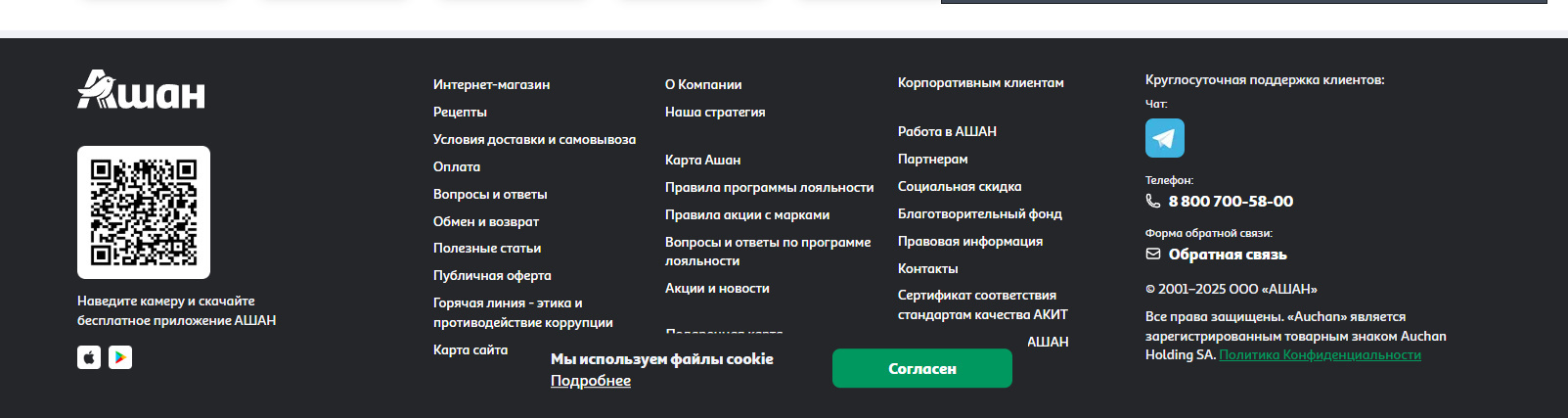The height and width of the screenshot is (418, 1568).
Task: Open the Подробнее cookie link
Action: [x=591, y=381]
